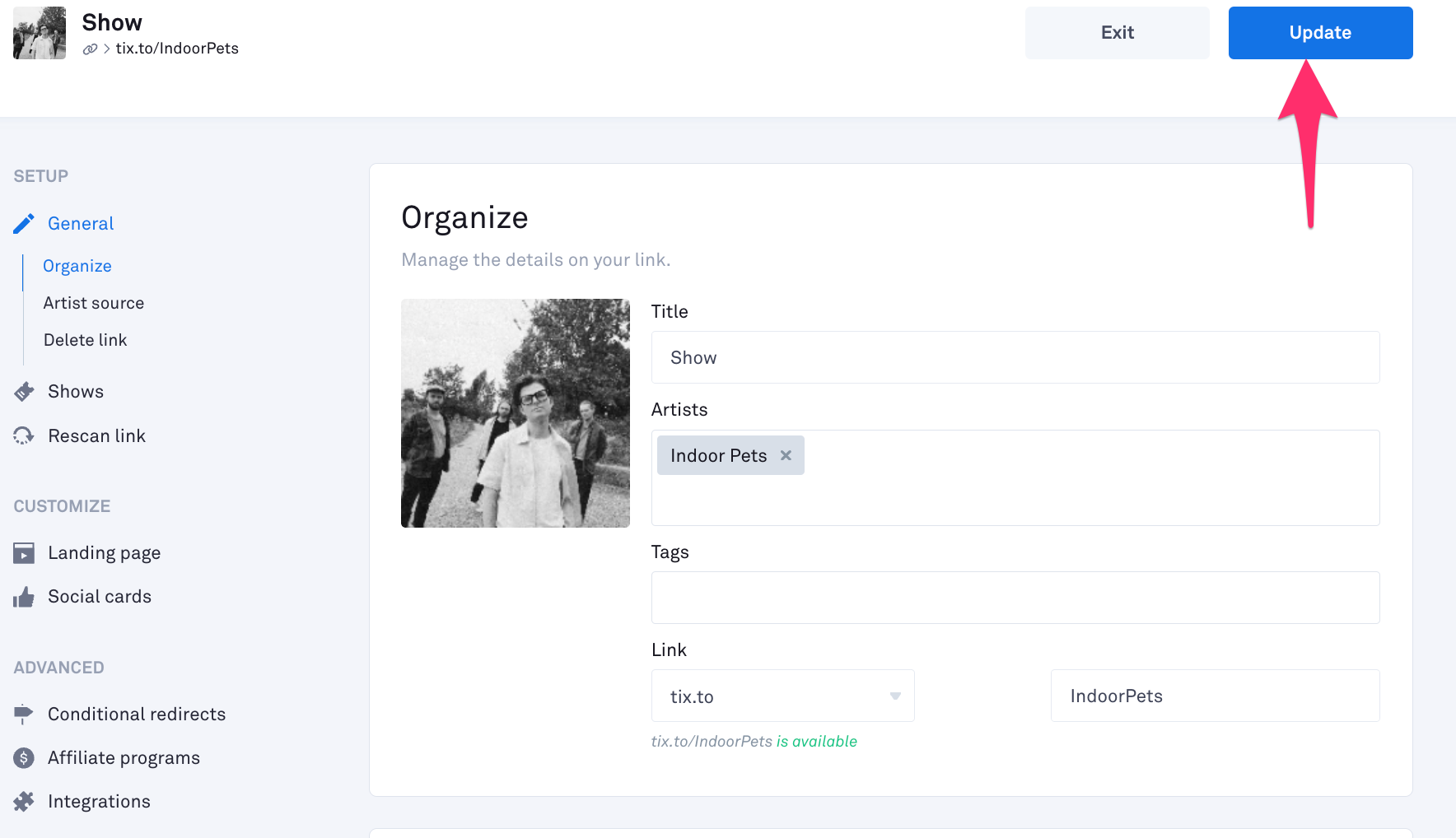Click the Rescan link refresh icon

[x=24, y=435]
